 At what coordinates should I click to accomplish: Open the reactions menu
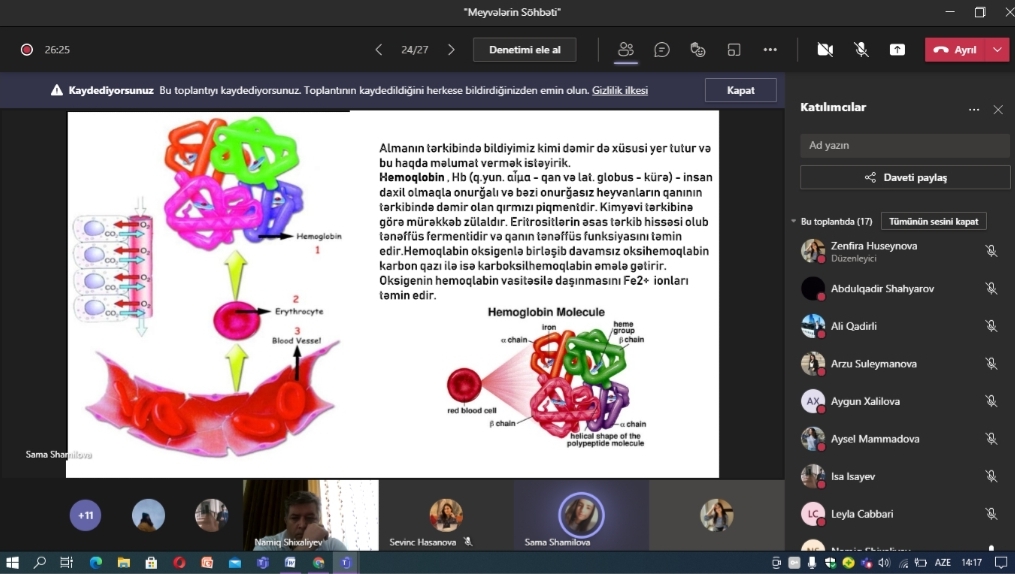tap(698, 49)
